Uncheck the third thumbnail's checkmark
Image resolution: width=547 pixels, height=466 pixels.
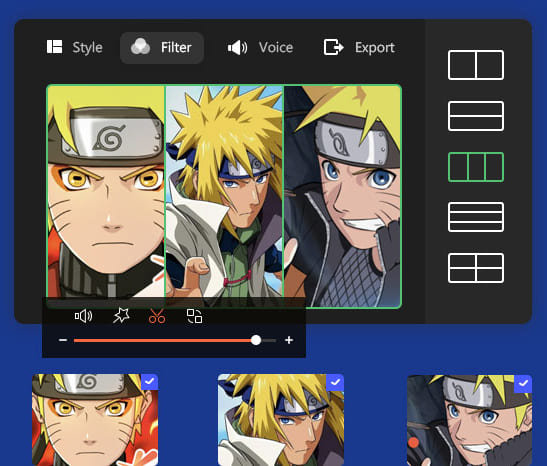click(x=523, y=384)
